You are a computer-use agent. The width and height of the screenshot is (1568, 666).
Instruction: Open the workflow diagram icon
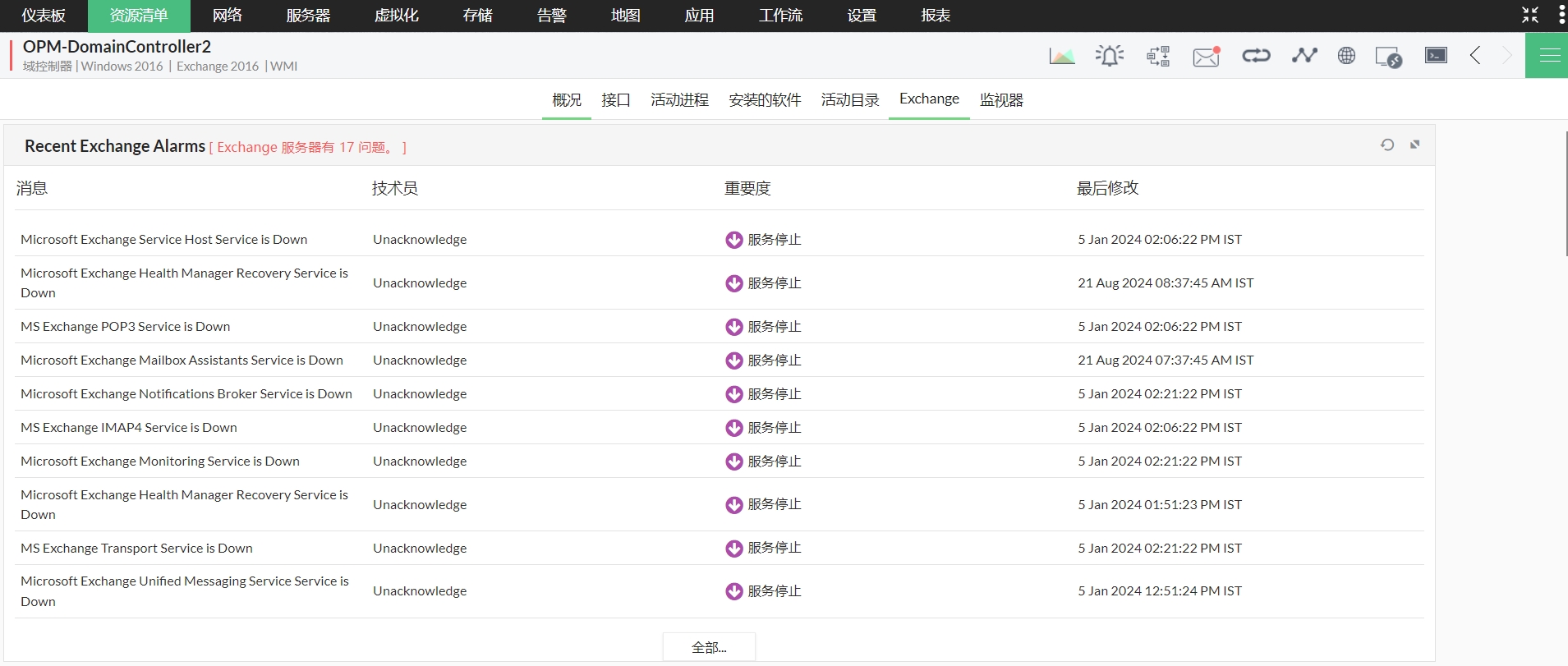pos(1158,56)
